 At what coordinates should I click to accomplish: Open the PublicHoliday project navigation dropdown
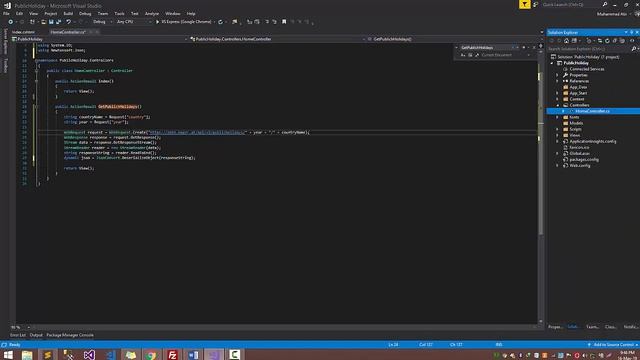pyautogui.click(x=100, y=39)
